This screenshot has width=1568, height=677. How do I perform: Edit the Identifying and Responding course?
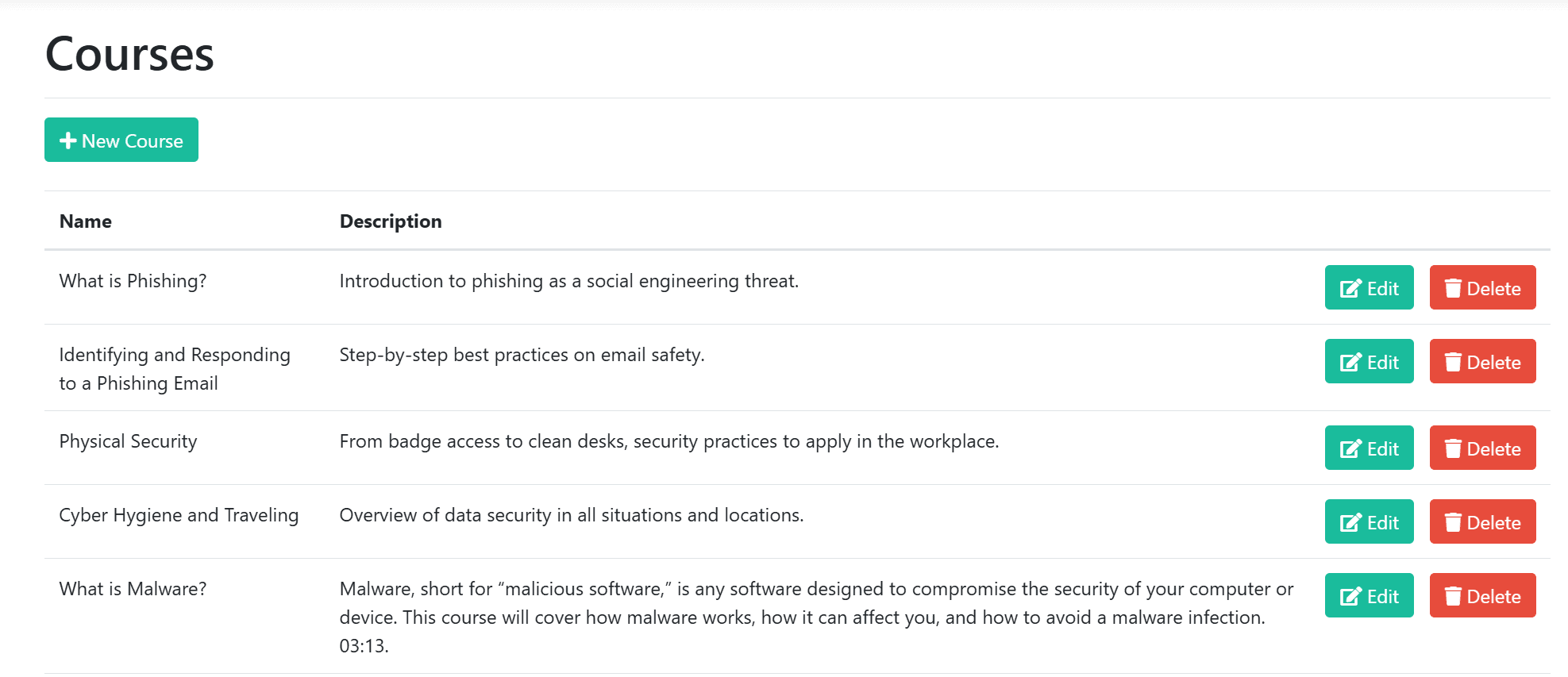click(x=1369, y=362)
